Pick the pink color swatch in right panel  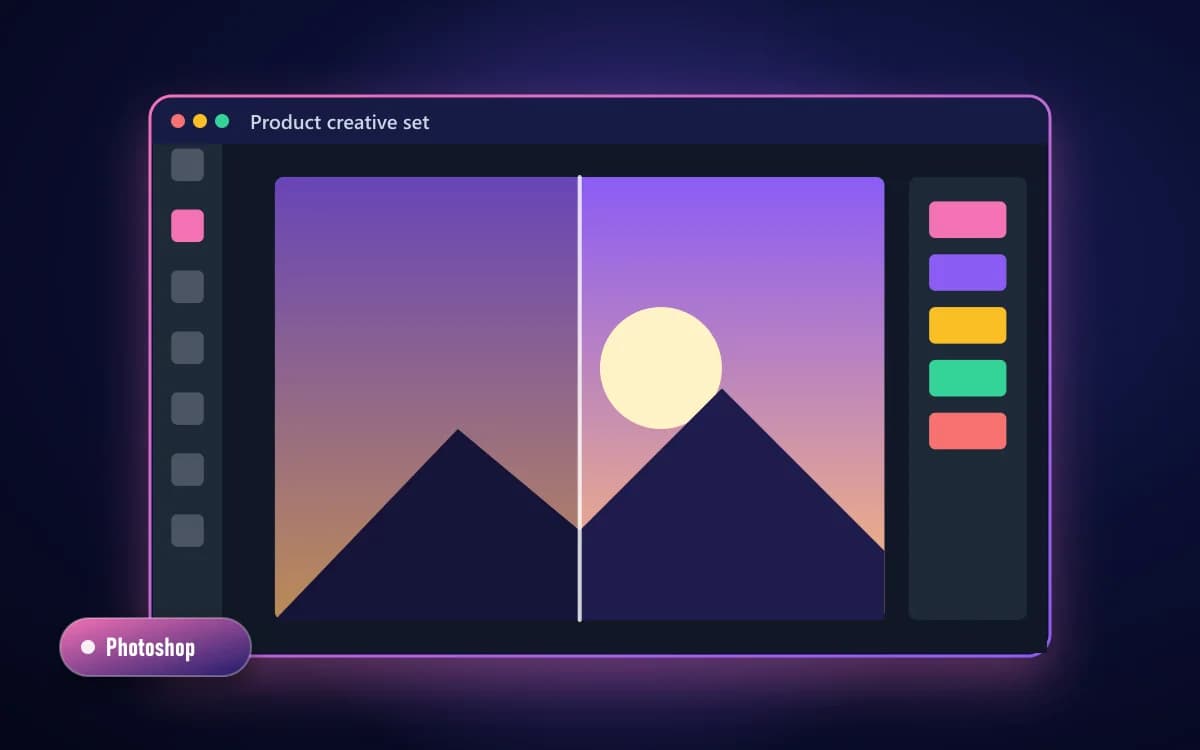tap(967, 220)
